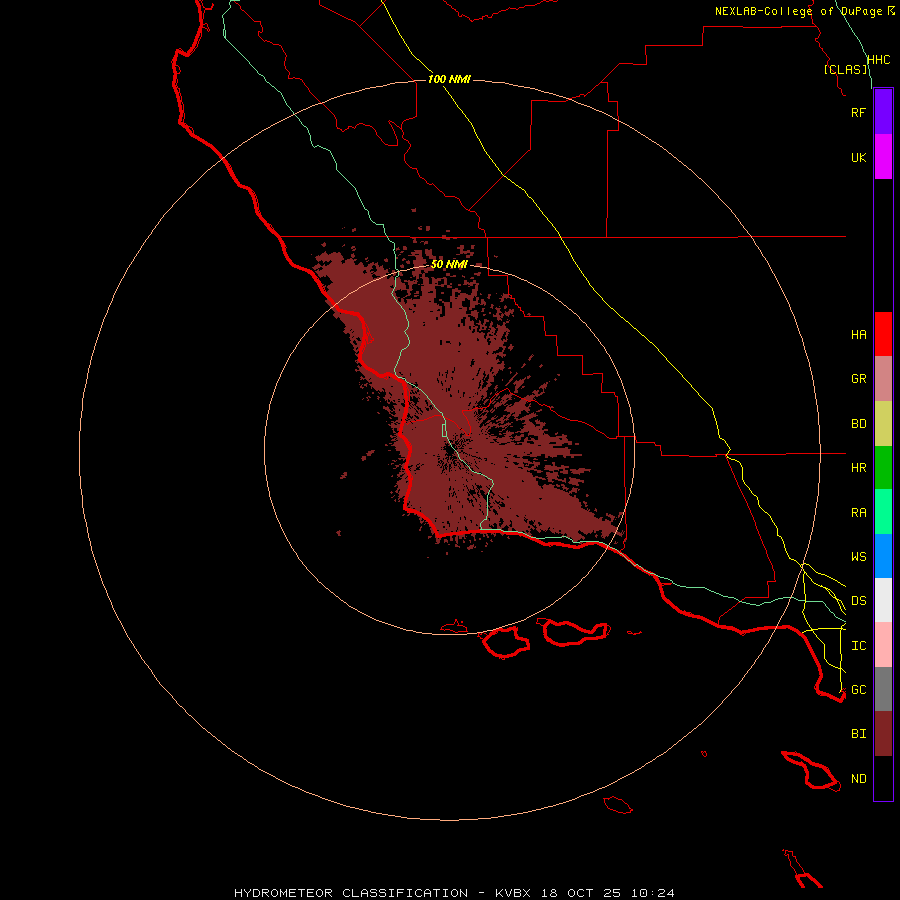Click the KVBX radar site center
This screenshot has height=900, width=900.
click(x=449, y=450)
